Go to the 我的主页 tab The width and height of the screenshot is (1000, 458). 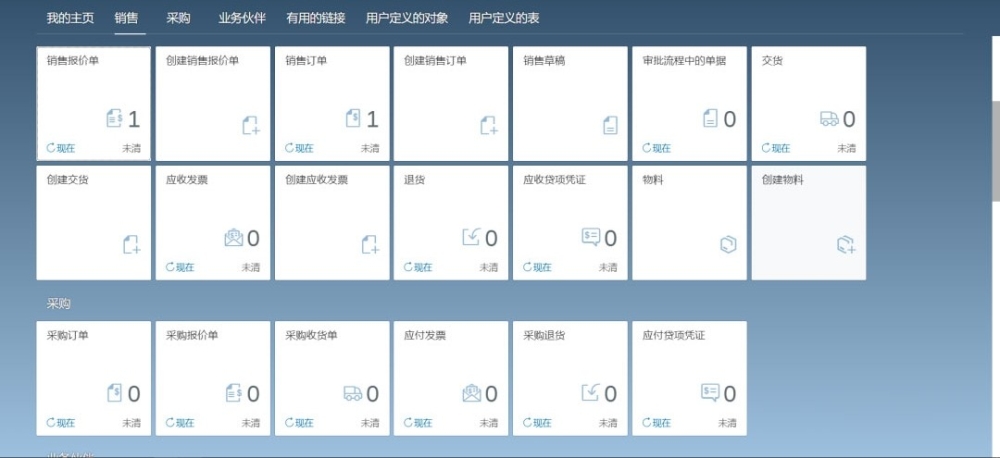[70, 18]
